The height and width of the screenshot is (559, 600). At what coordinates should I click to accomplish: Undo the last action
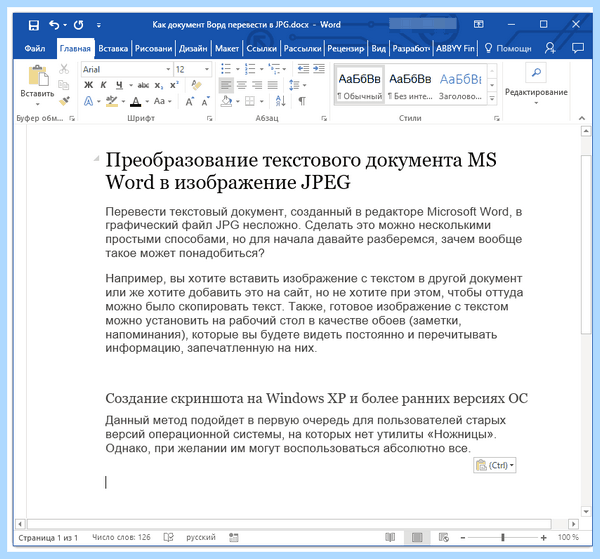click(54, 25)
